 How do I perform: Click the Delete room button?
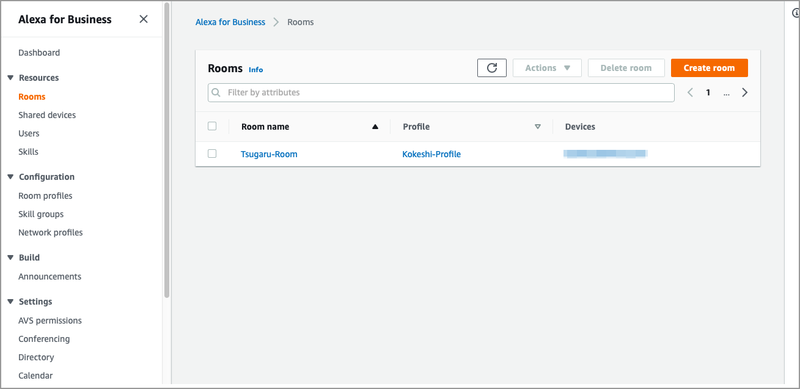click(626, 68)
